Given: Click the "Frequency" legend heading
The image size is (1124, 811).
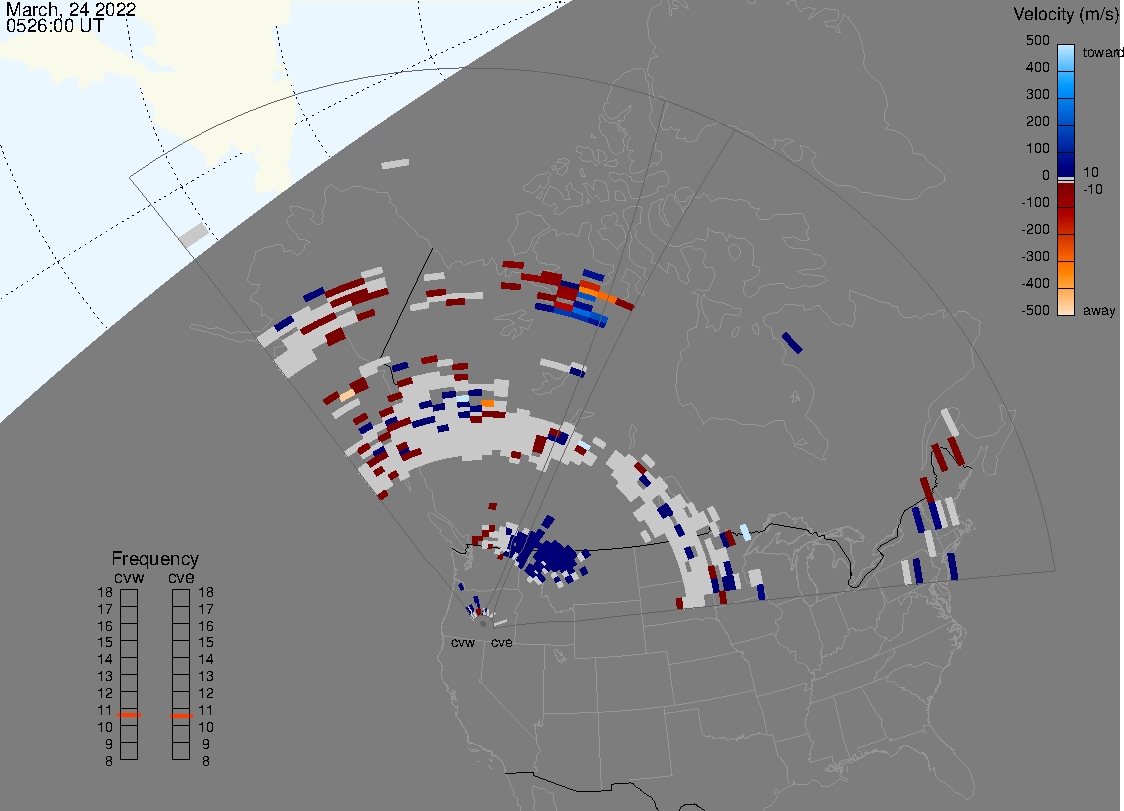Looking at the screenshot, I should point(154,559).
